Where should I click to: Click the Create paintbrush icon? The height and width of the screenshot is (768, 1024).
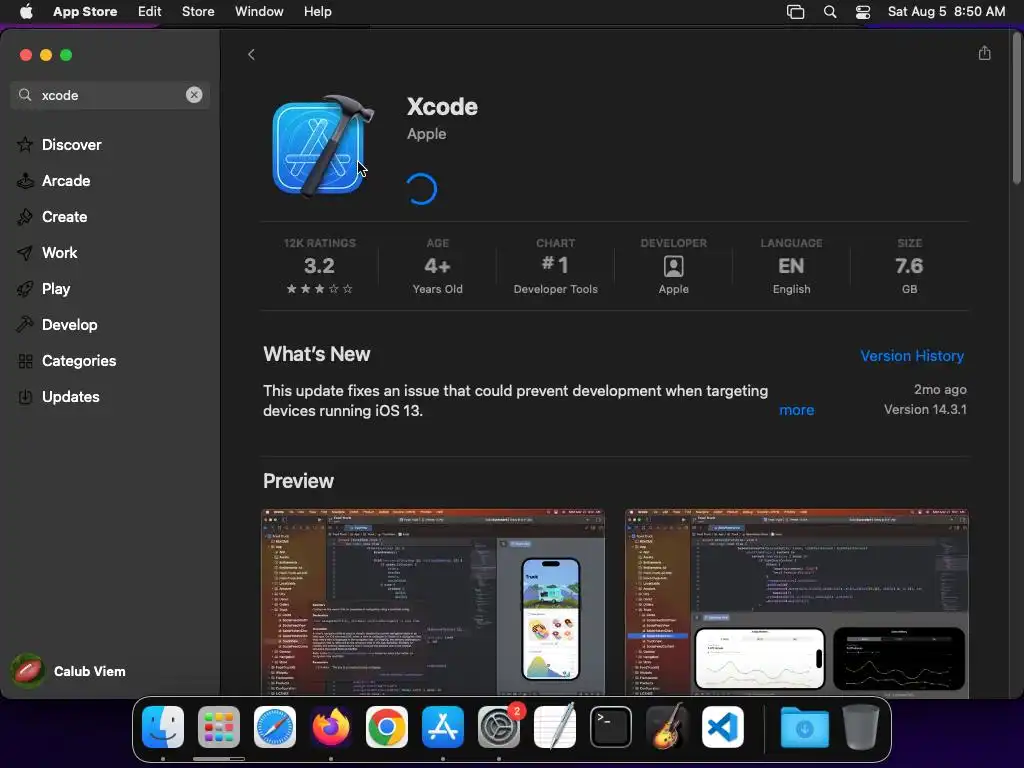(x=25, y=216)
